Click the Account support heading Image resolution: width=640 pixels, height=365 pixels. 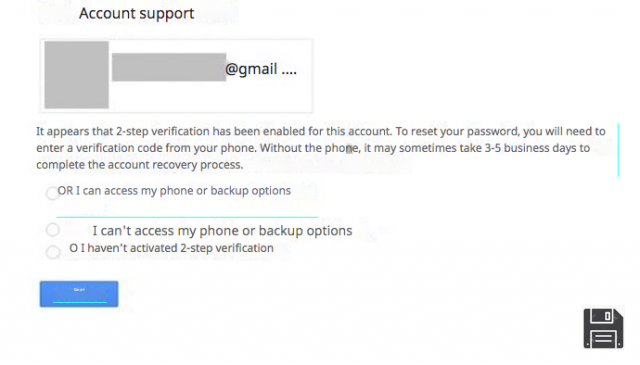(136, 13)
